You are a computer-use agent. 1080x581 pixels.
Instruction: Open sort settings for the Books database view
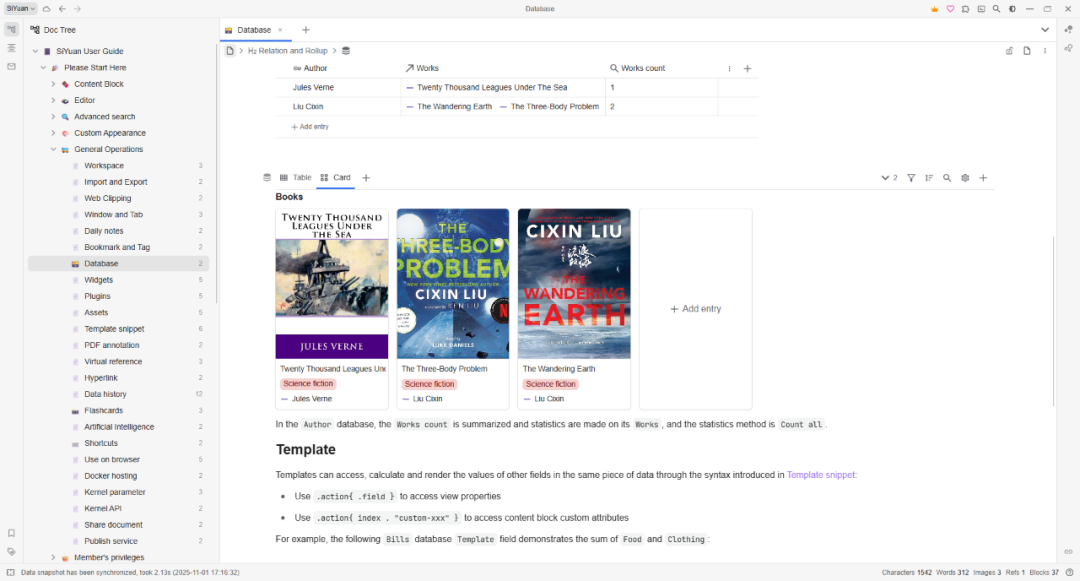929,177
